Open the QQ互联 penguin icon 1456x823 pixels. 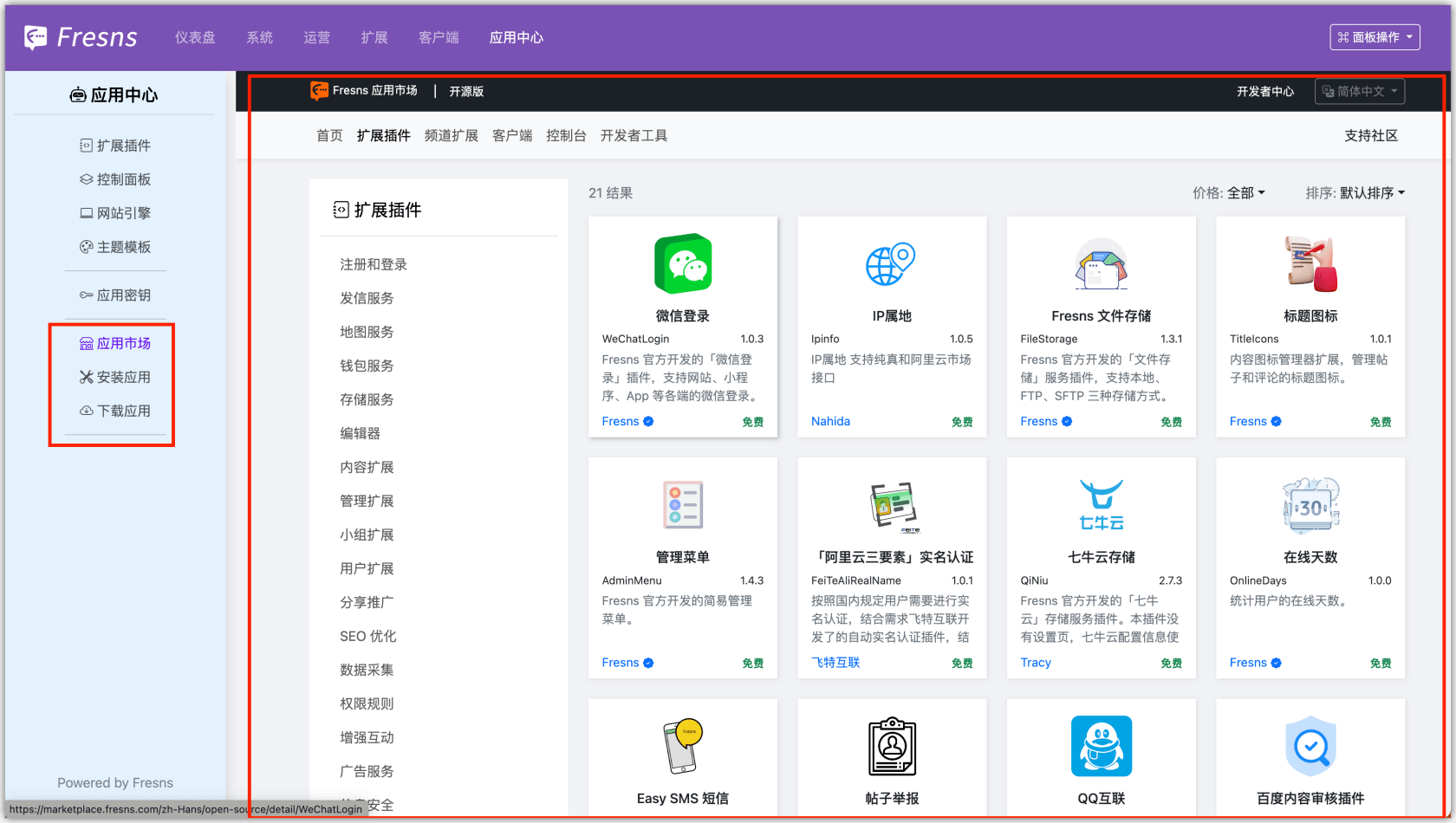(x=1102, y=746)
